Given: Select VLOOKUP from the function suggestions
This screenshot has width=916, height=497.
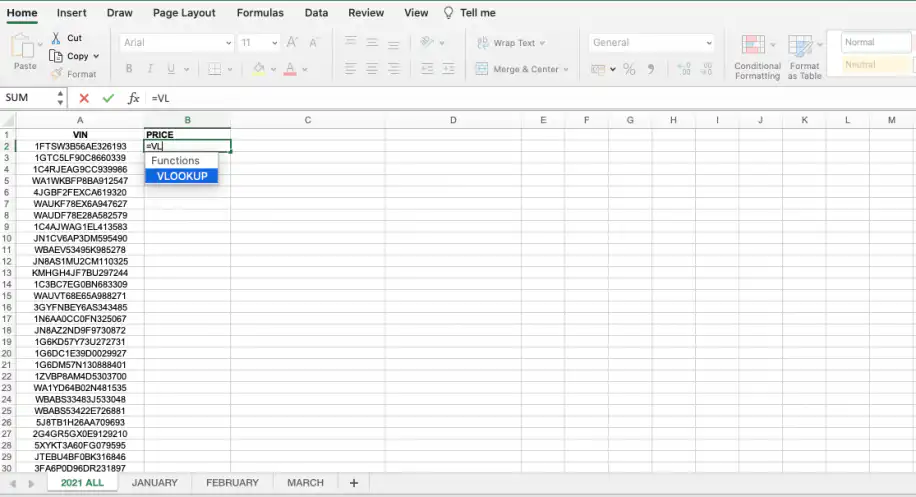Looking at the screenshot, I should (x=182, y=176).
